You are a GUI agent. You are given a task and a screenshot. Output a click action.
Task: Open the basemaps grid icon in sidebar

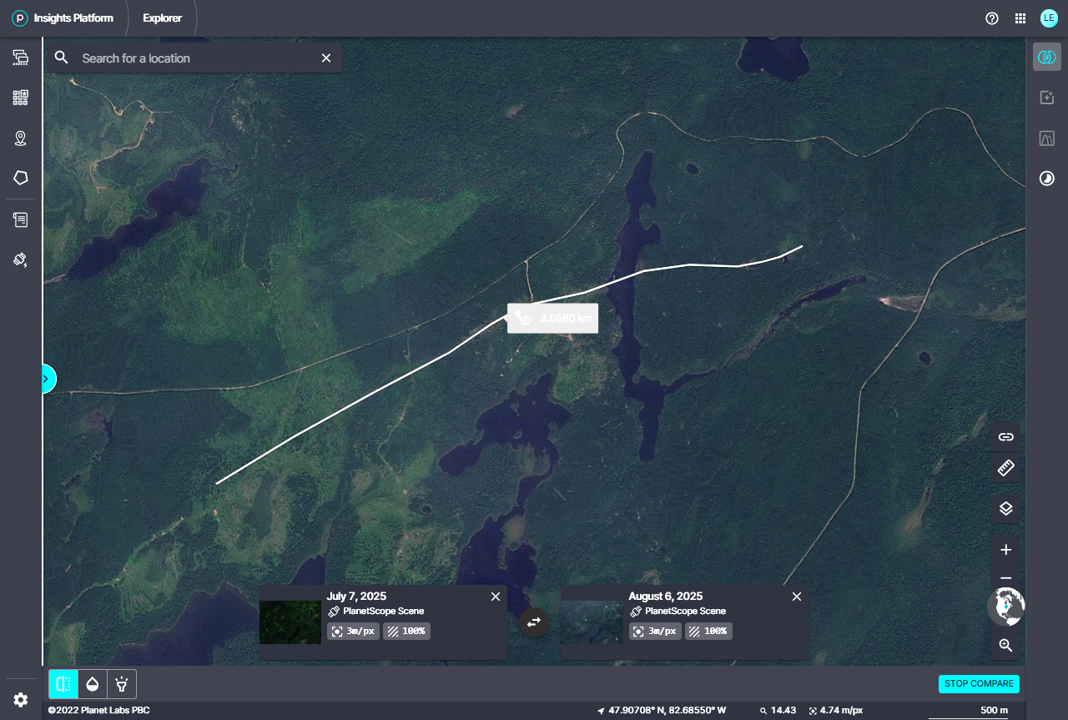(x=20, y=97)
